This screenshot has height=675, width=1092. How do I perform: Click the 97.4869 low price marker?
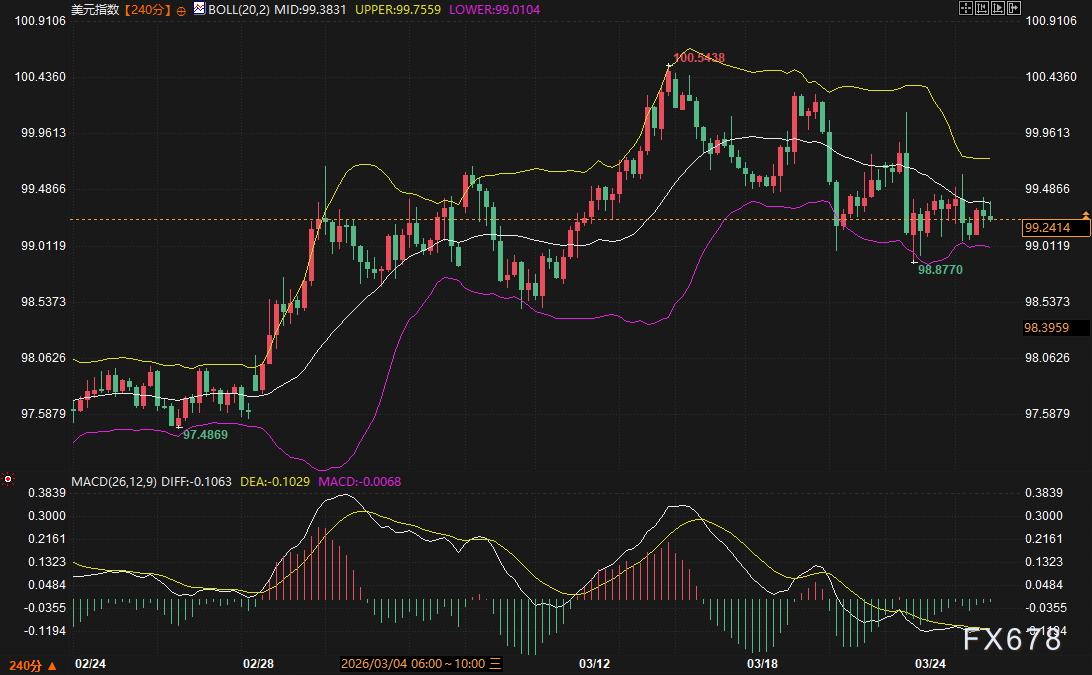click(x=205, y=434)
